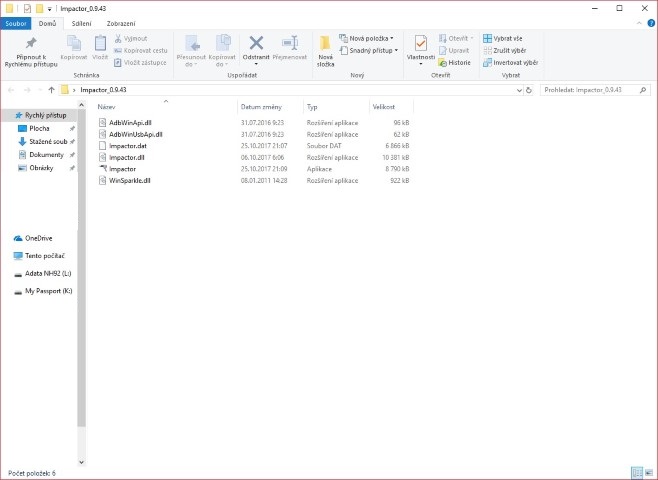Click navigation pane scrollbar down arrow
Screen dimensions: 658x480
[x=81, y=462]
